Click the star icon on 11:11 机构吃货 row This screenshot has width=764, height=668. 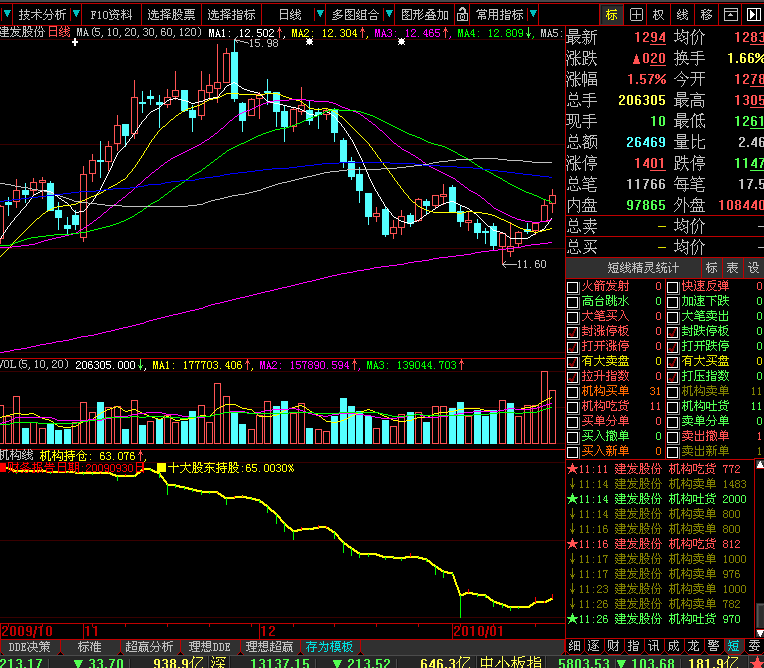(573, 469)
